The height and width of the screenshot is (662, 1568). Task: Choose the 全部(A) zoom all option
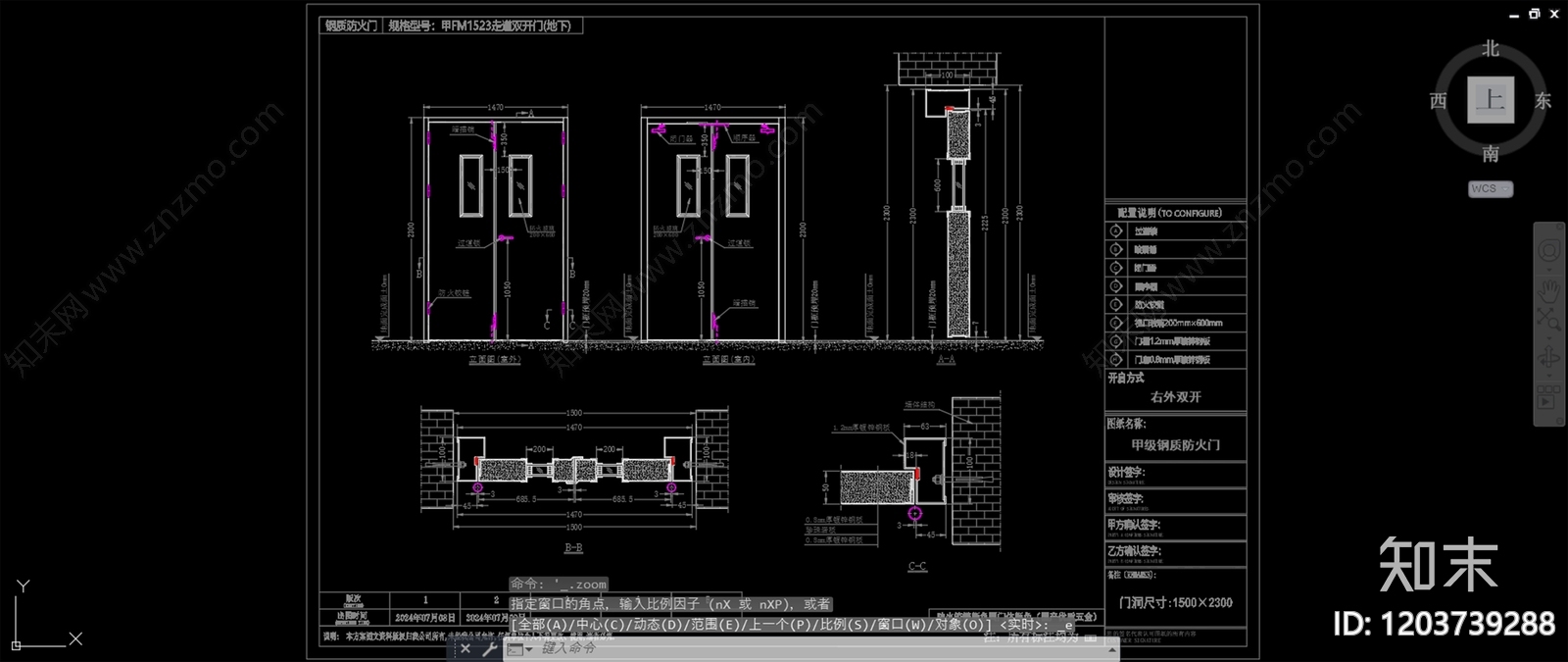click(x=543, y=624)
